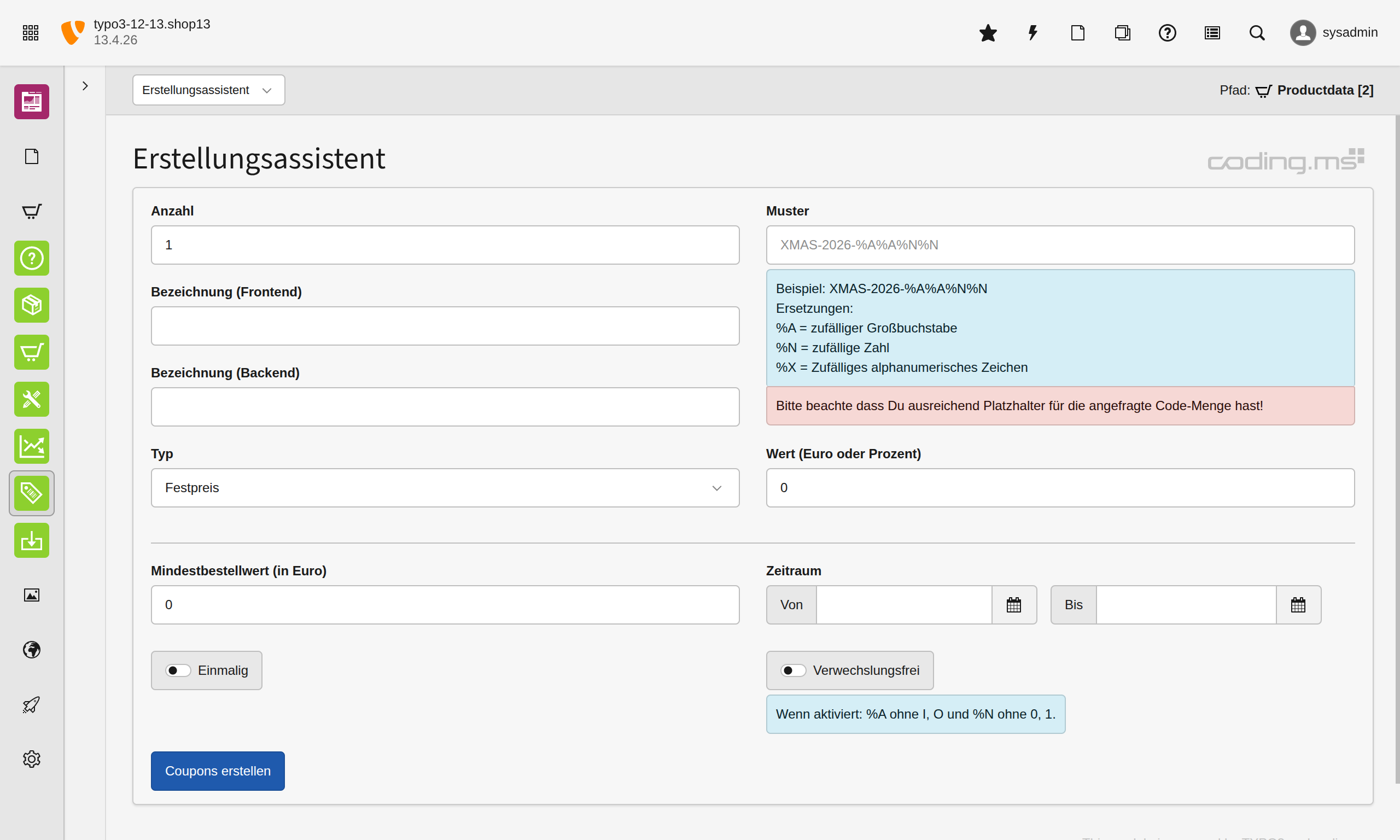
Task: Open the green tools wrench module
Action: [32, 399]
